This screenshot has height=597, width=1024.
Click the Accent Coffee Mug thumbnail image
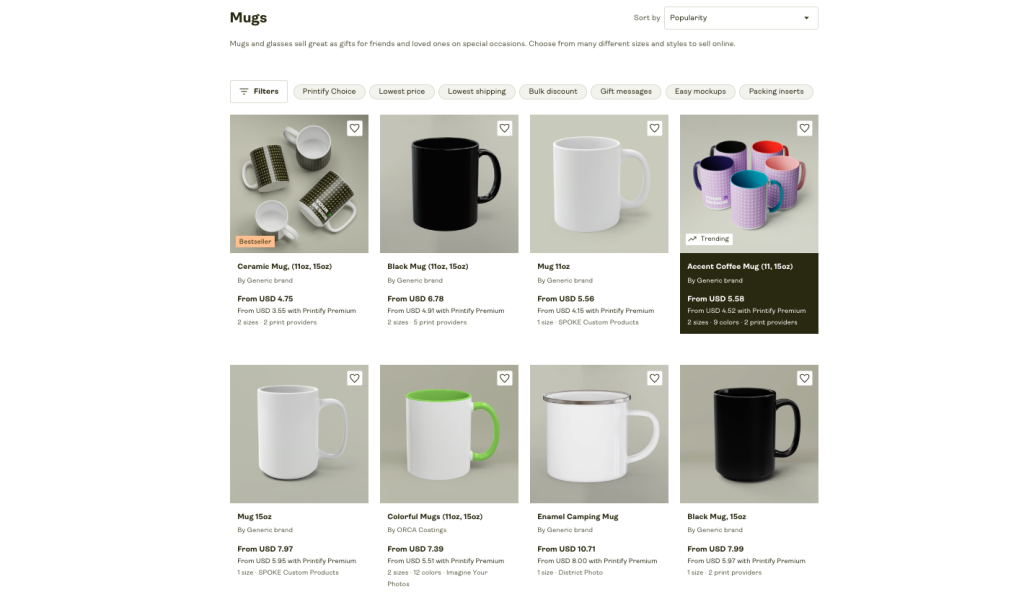(x=749, y=184)
